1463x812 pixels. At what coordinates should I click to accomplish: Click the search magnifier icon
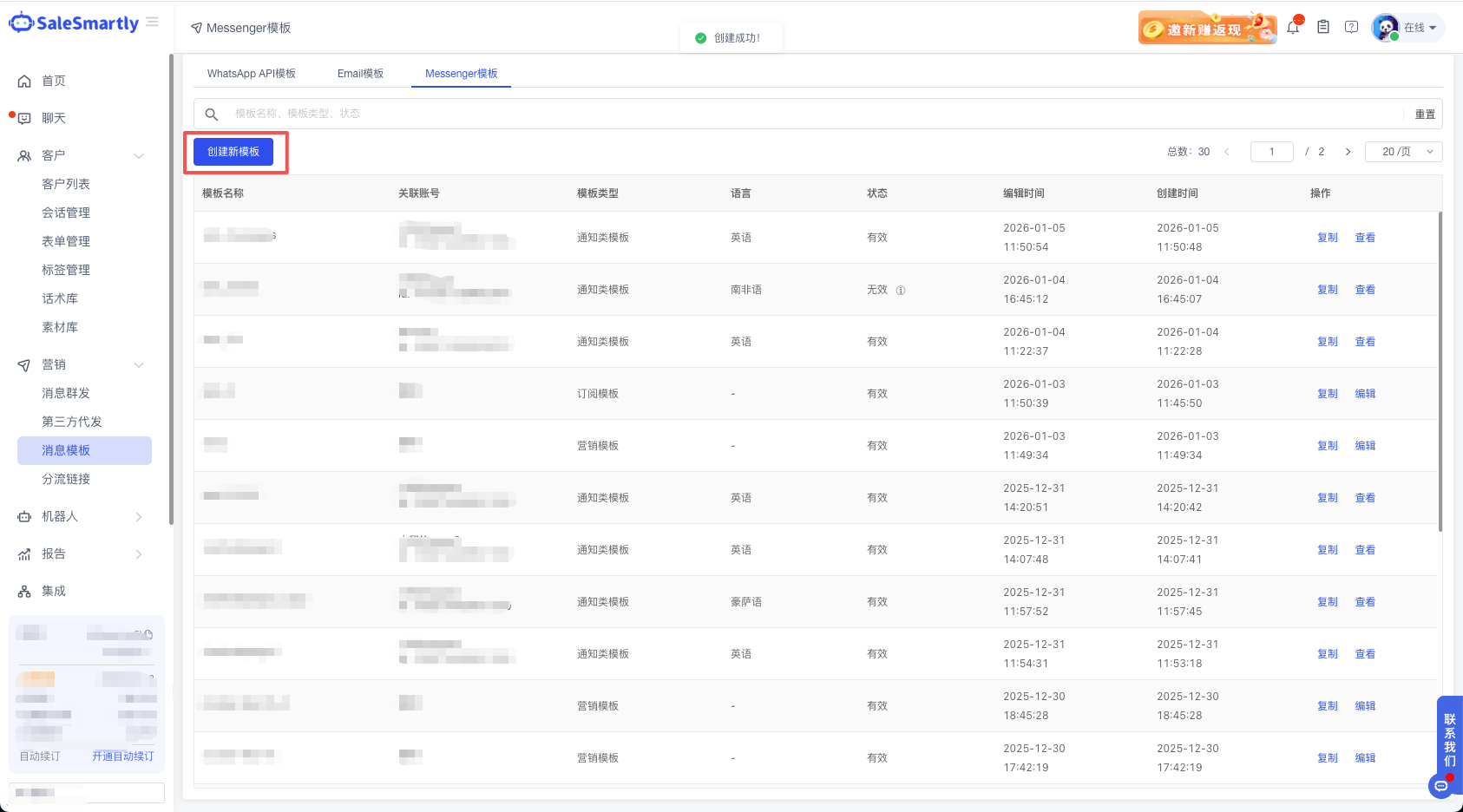click(x=212, y=113)
